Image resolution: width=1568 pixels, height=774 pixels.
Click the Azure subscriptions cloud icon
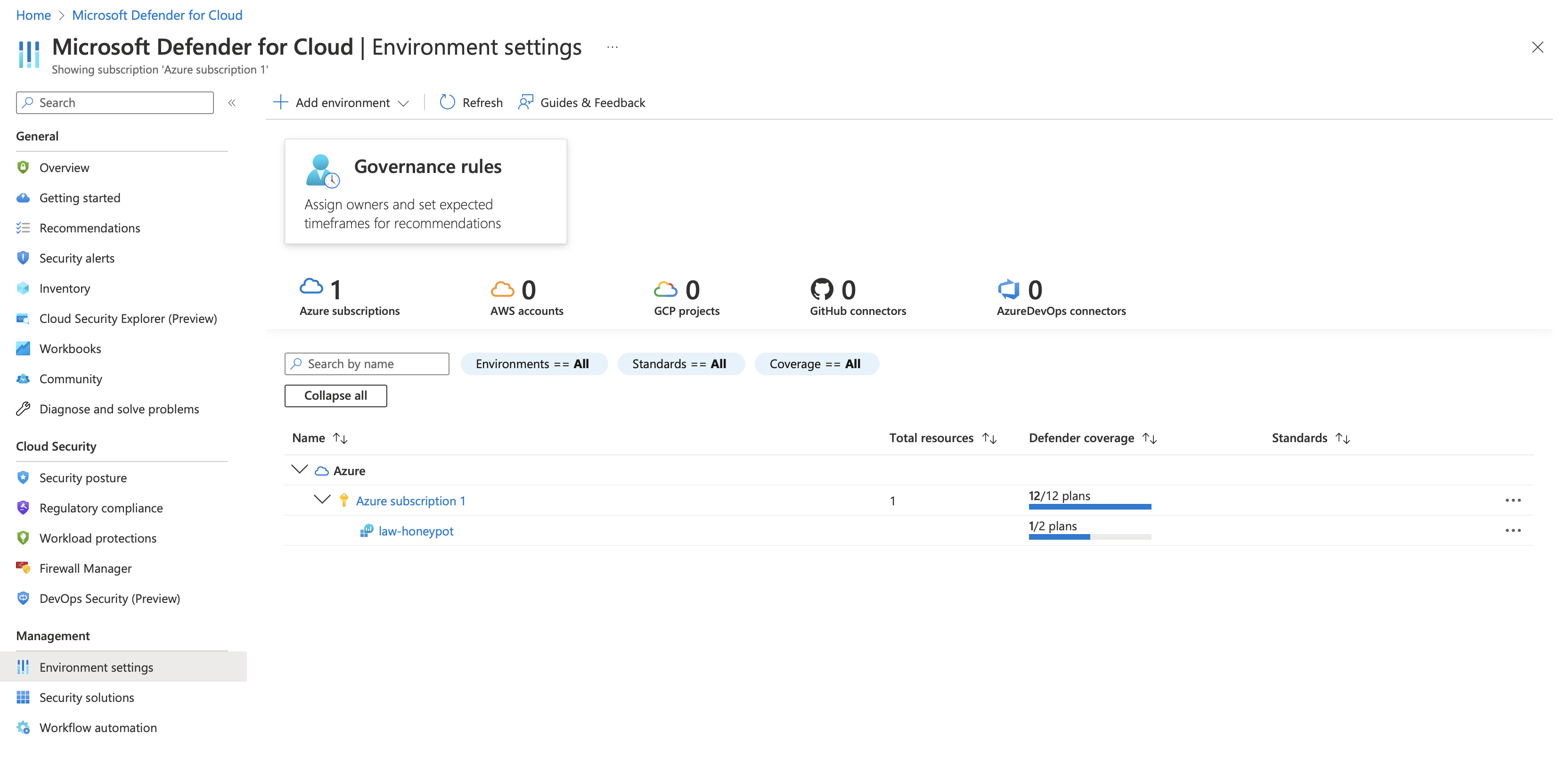(311, 286)
